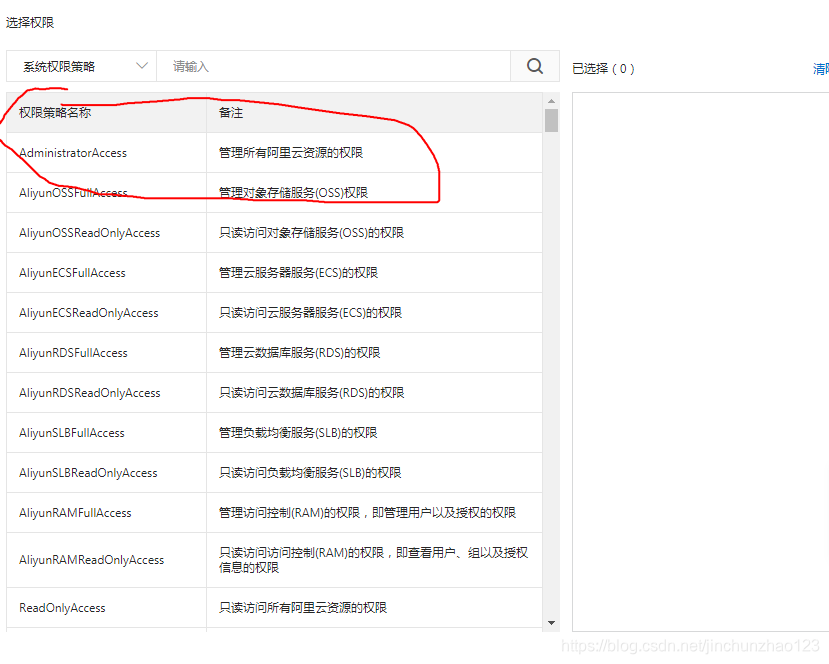Image resolution: width=829 pixels, height=664 pixels.
Task: Click note 管理所有阿里云资源的权限
Action: [291, 153]
